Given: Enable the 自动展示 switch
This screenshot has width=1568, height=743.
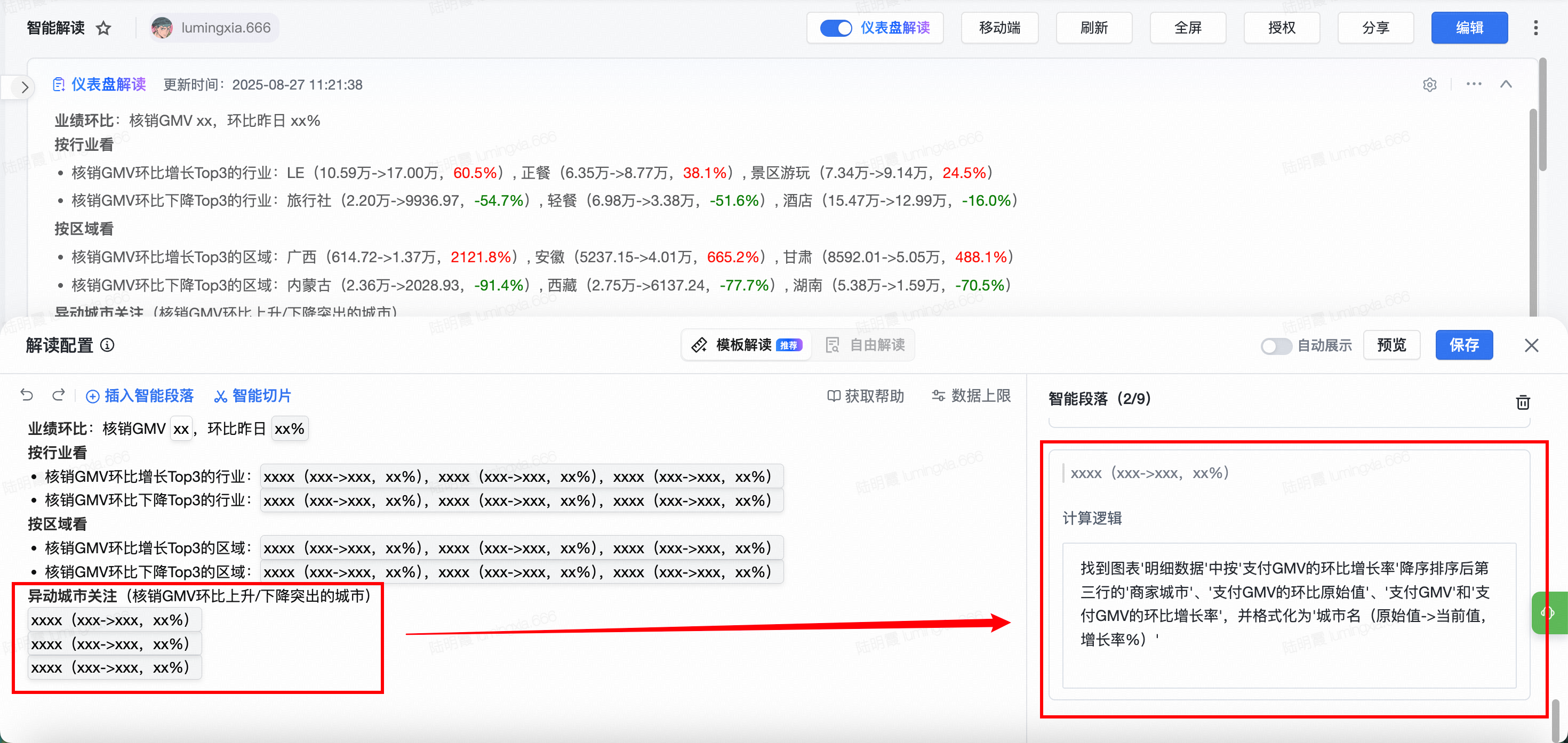Looking at the screenshot, I should pyautogui.click(x=1275, y=345).
